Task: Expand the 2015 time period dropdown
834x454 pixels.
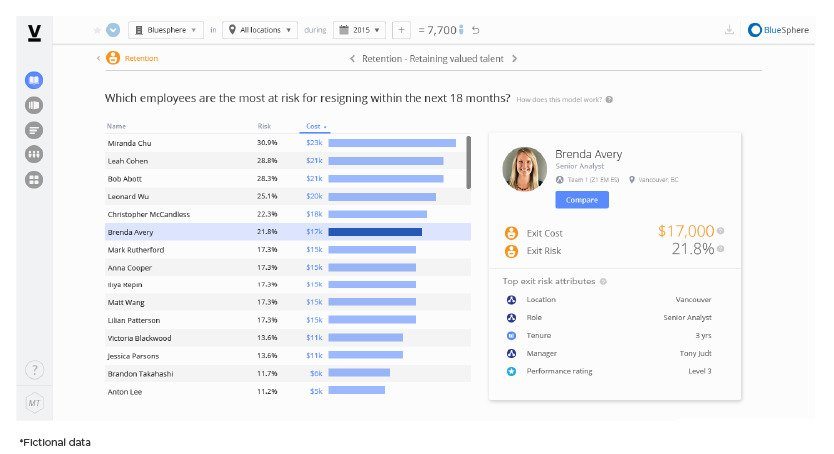Action: coord(358,30)
